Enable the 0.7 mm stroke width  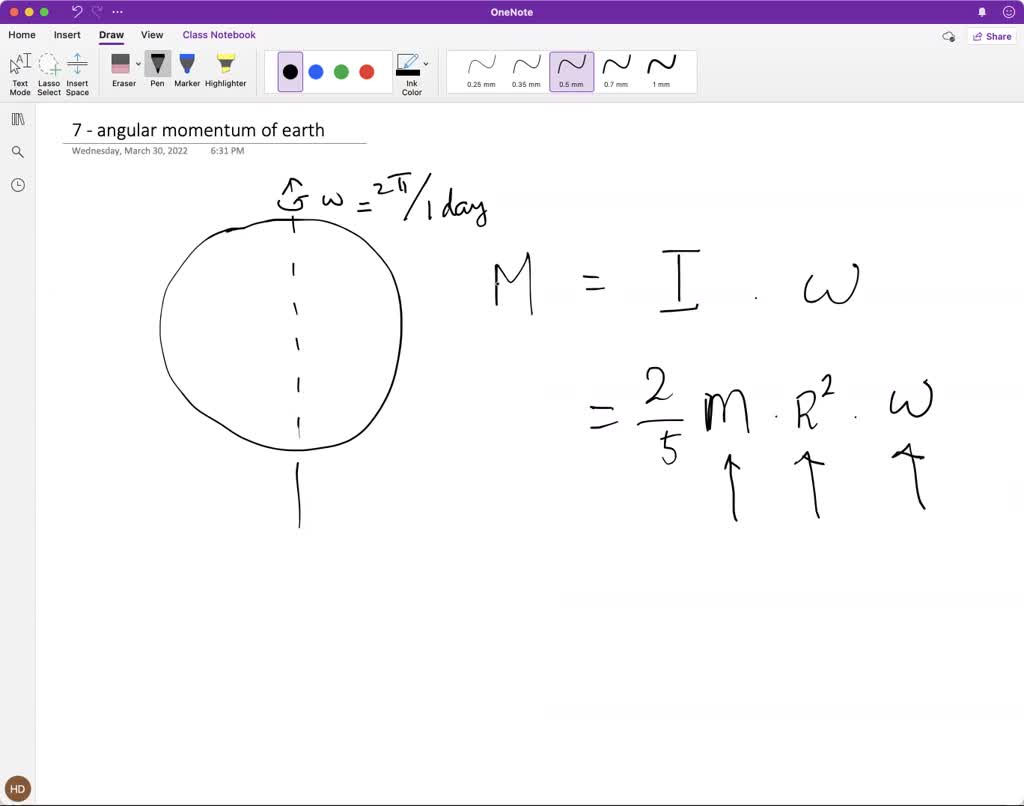[x=616, y=70]
